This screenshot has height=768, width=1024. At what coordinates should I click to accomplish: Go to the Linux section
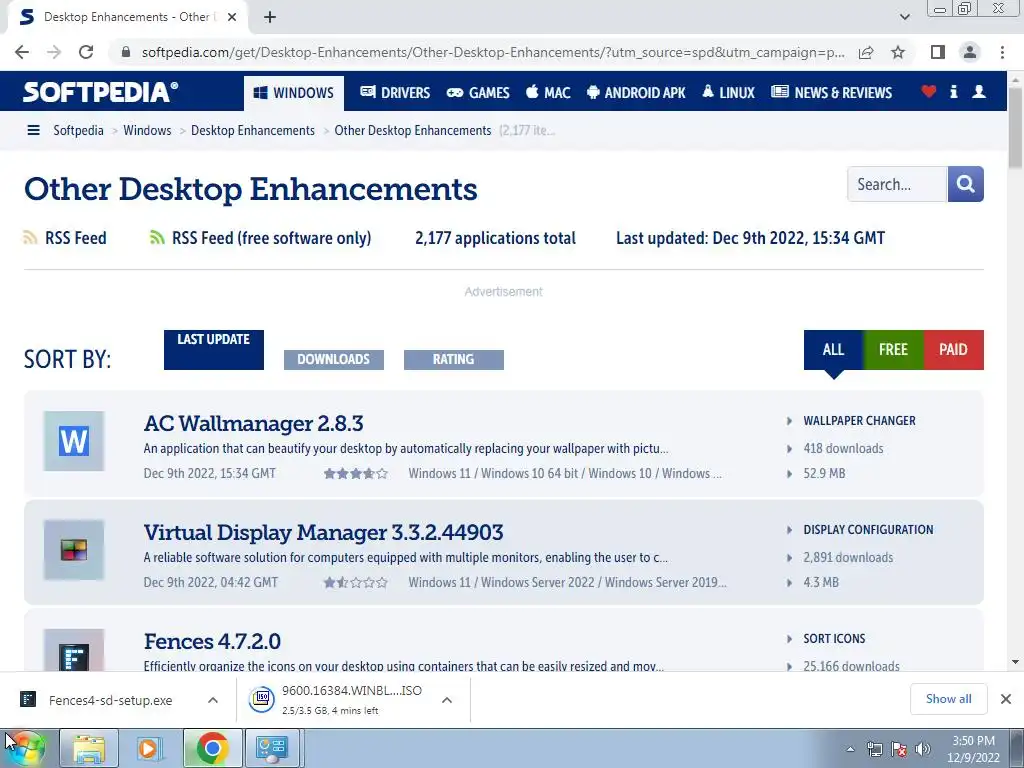click(728, 93)
